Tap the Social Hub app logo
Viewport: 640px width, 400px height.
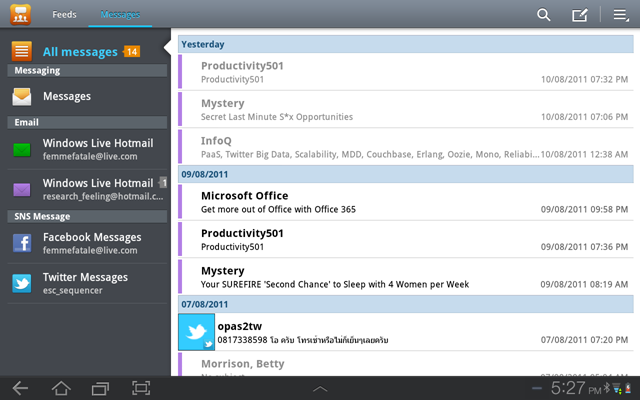pyautogui.click(x=20, y=14)
